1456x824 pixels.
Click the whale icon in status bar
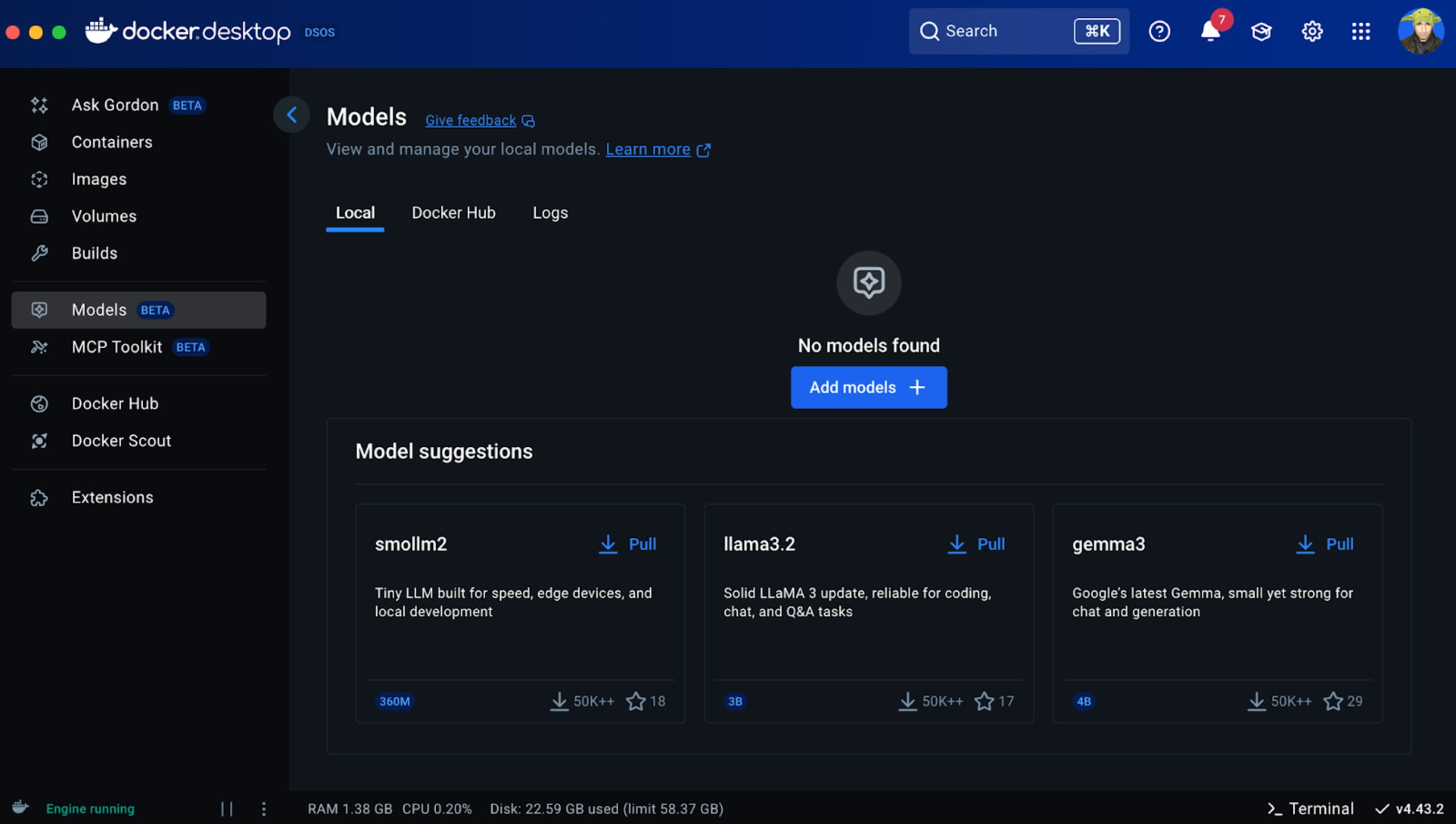(x=20, y=807)
